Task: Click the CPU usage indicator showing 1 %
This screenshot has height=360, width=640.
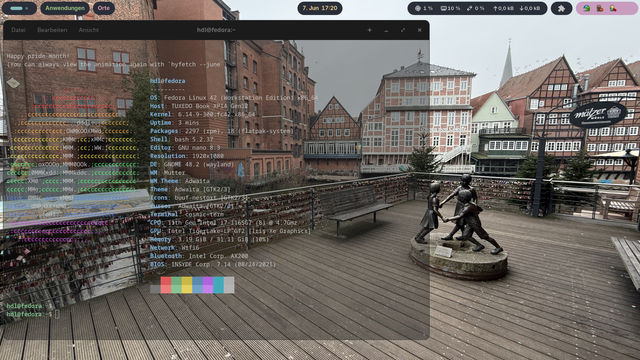Action: click(424, 8)
